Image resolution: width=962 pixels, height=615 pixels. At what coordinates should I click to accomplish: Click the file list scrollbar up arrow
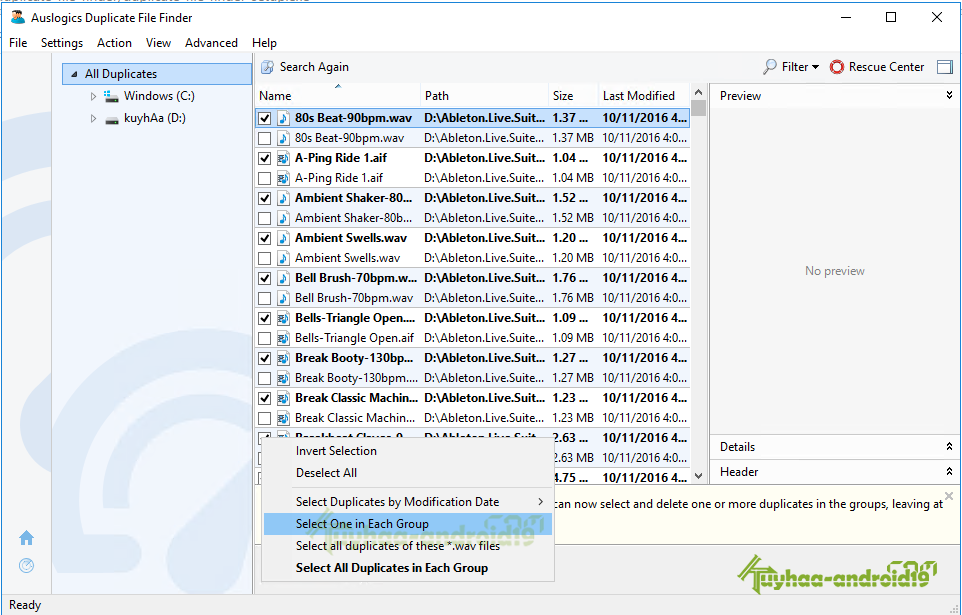tap(698, 92)
